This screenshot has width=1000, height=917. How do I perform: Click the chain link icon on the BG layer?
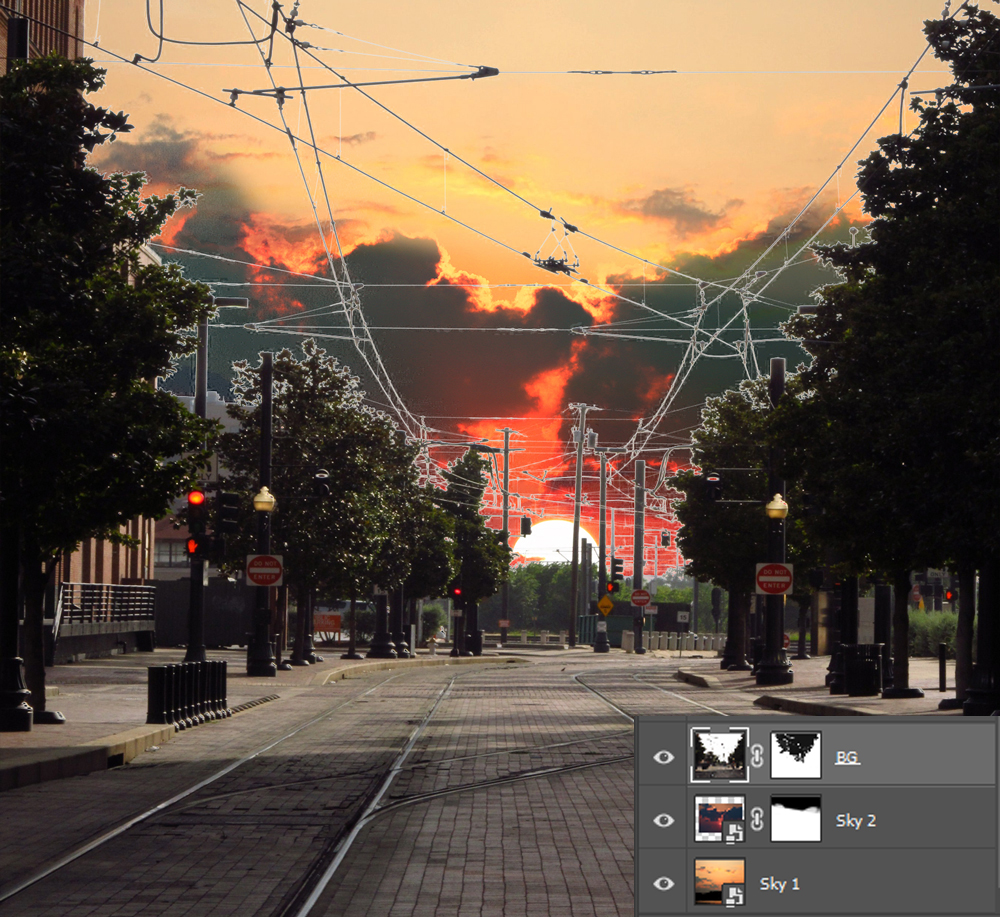point(757,757)
